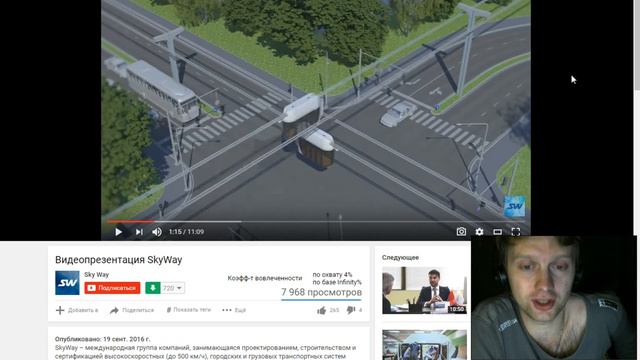
Task: Open the second suggested video thumbnail
Action: 424,345
